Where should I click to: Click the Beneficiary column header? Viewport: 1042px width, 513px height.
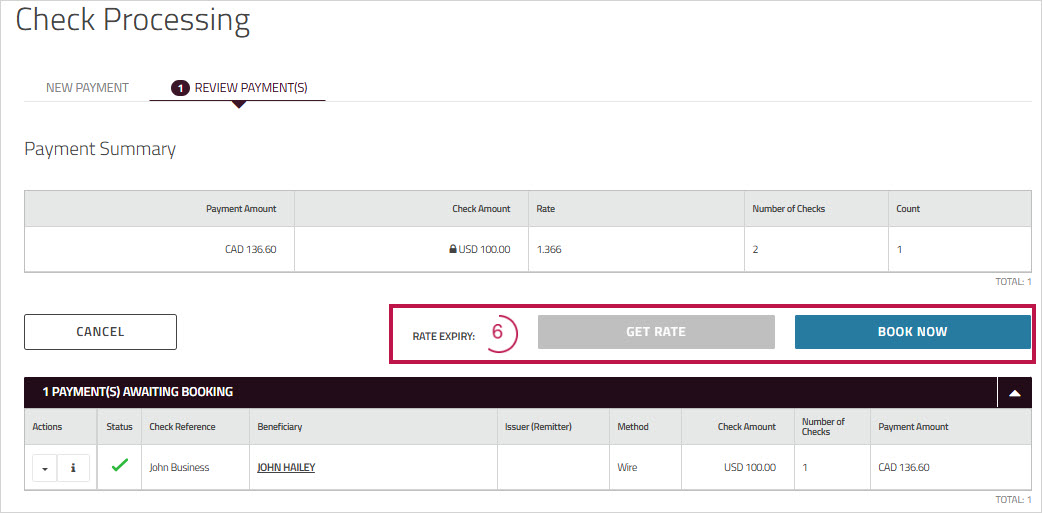tap(280, 427)
